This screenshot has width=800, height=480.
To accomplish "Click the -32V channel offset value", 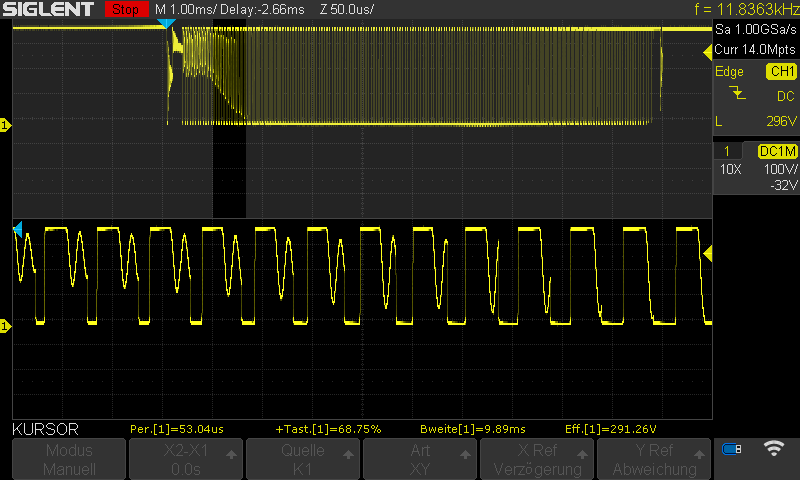I will click(784, 185).
